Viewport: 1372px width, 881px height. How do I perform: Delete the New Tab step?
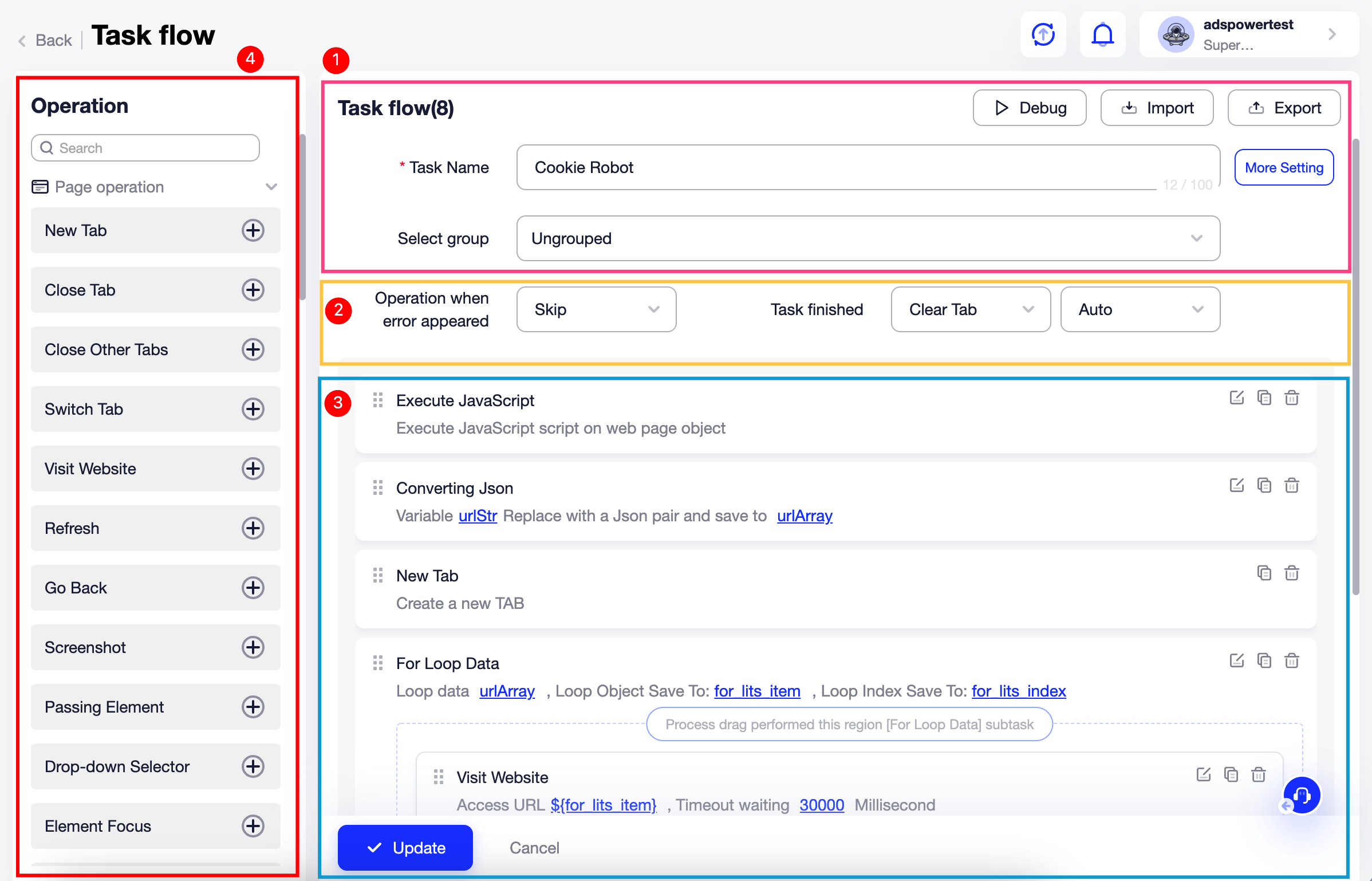coord(1292,573)
